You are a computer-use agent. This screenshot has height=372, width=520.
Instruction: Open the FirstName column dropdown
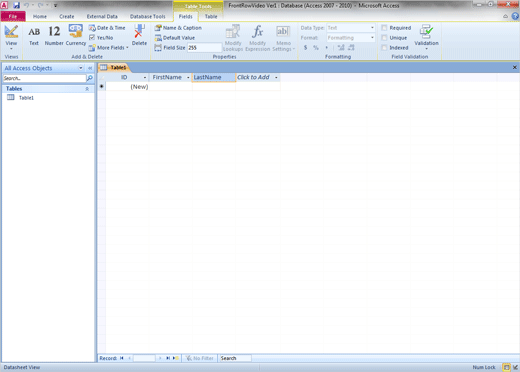tap(188, 77)
